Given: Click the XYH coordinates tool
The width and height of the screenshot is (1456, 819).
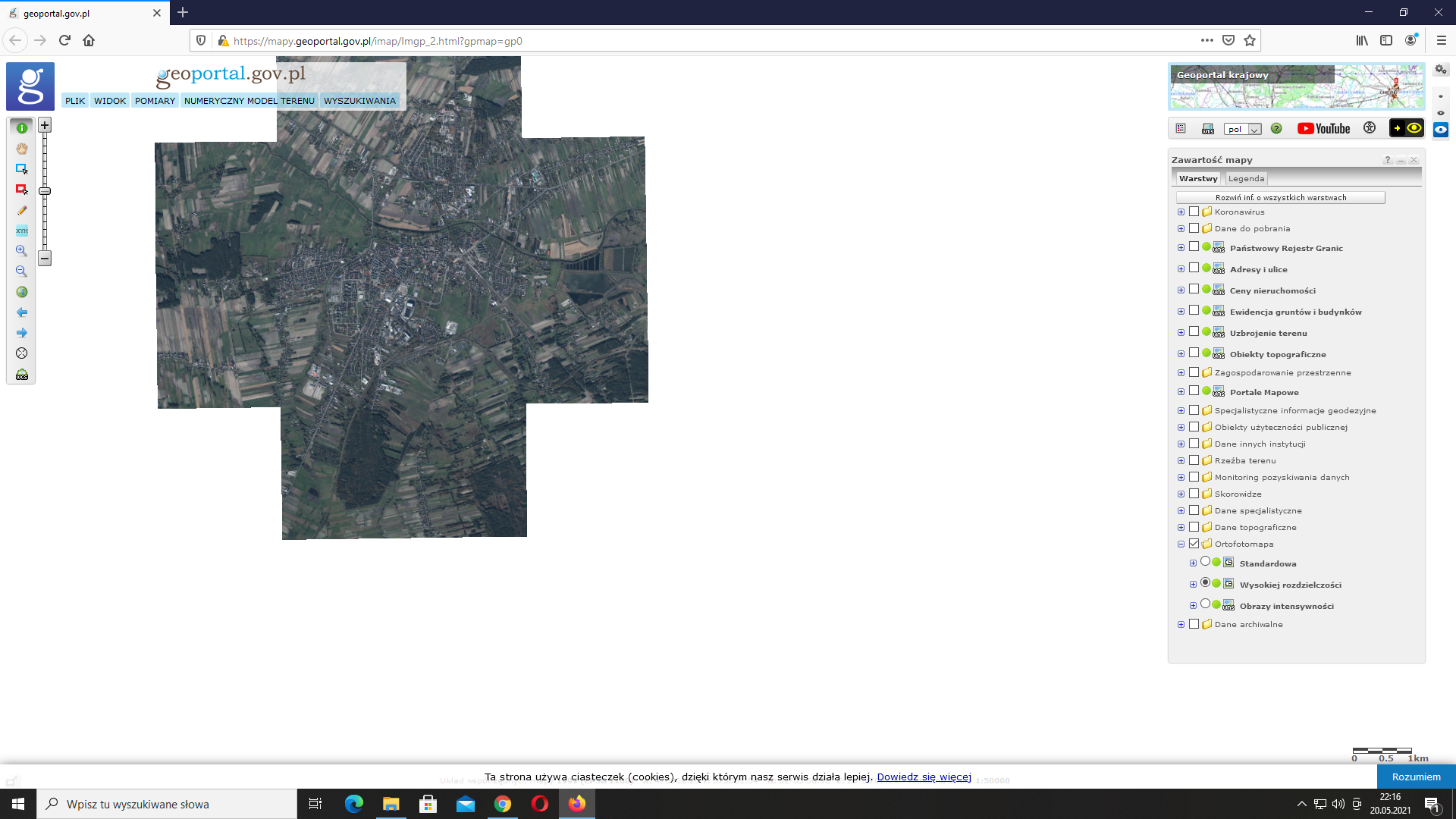Looking at the screenshot, I should (21, 231).
